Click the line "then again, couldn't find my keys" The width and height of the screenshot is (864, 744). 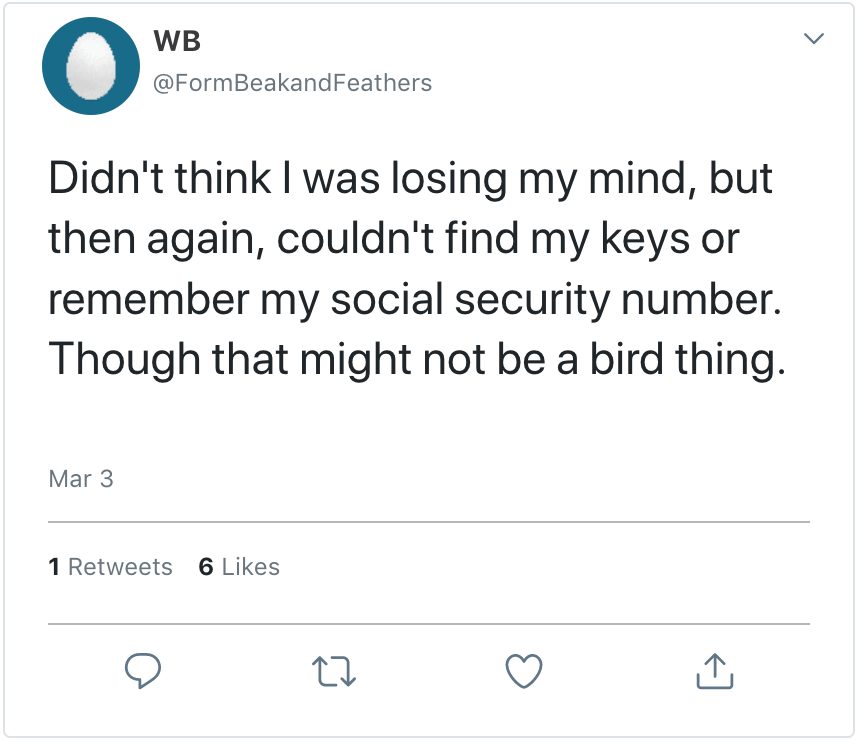pos(394,239)
